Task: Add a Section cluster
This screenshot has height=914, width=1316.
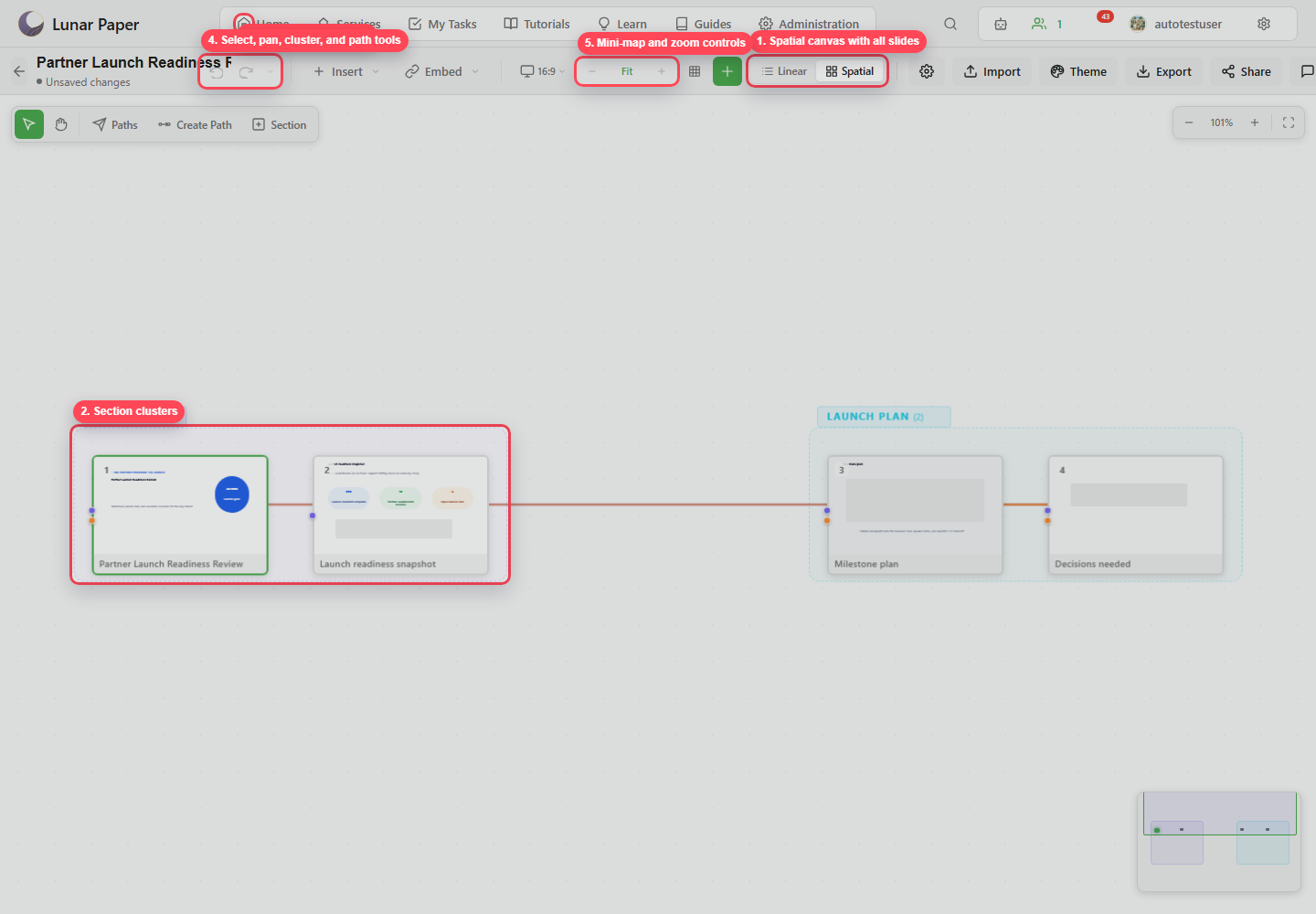Action: 280,124
